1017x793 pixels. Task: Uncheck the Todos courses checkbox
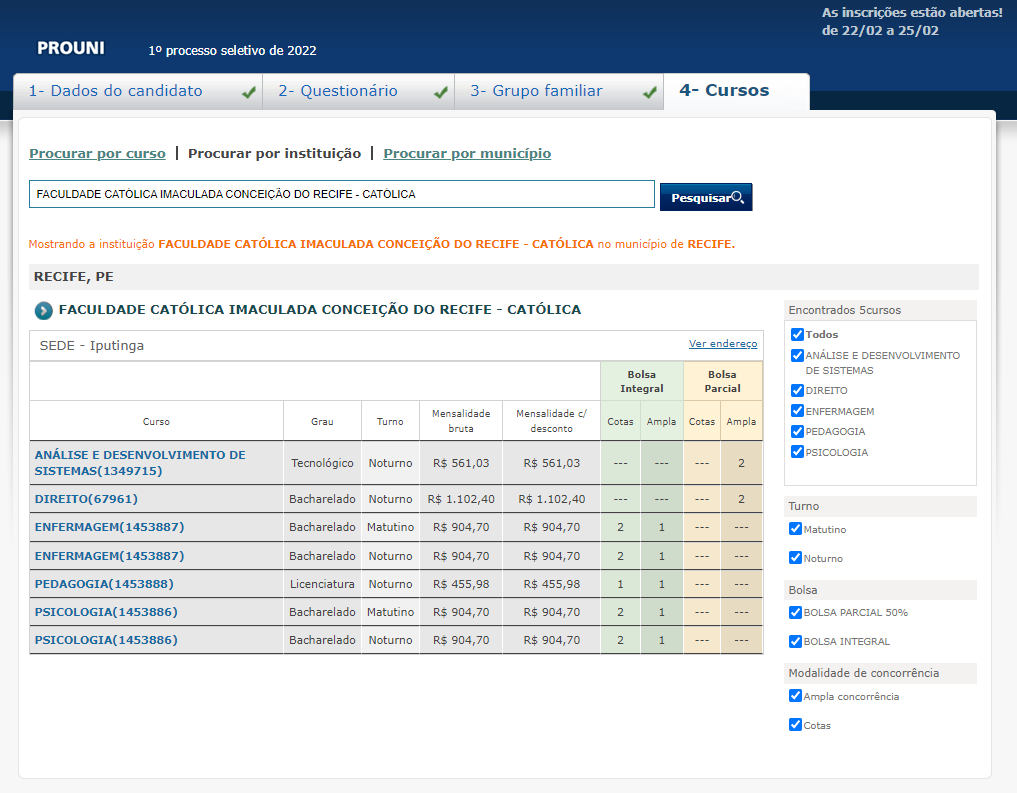tap(797, 335)
